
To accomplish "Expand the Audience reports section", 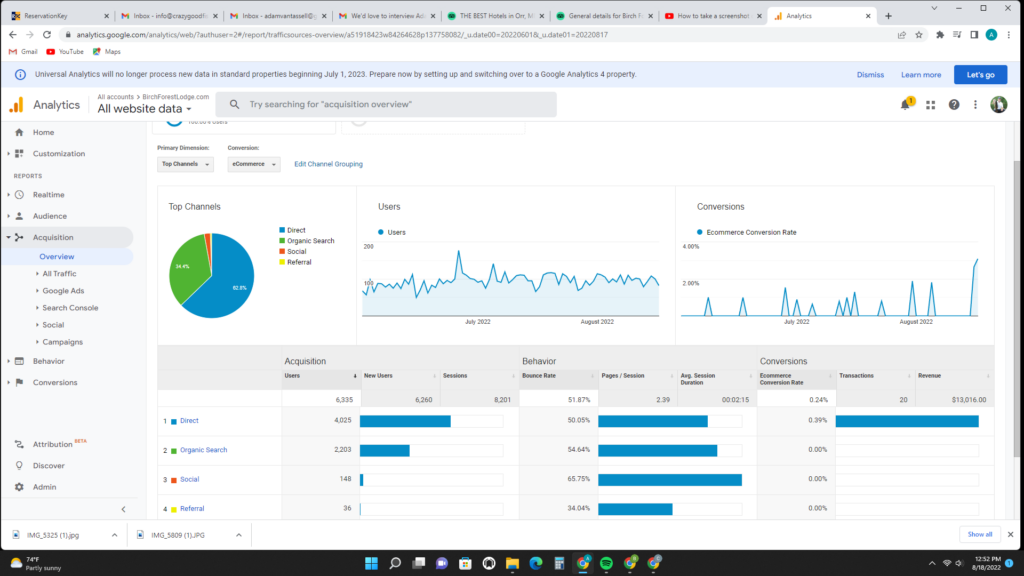I will point(8,216).
